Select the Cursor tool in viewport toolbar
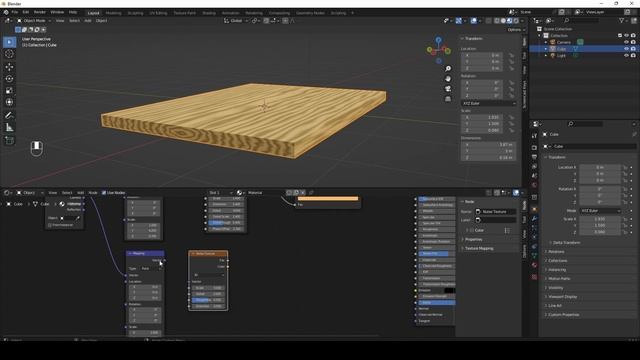Viewport: 640px width, 360px height. [x=9, y=54]
